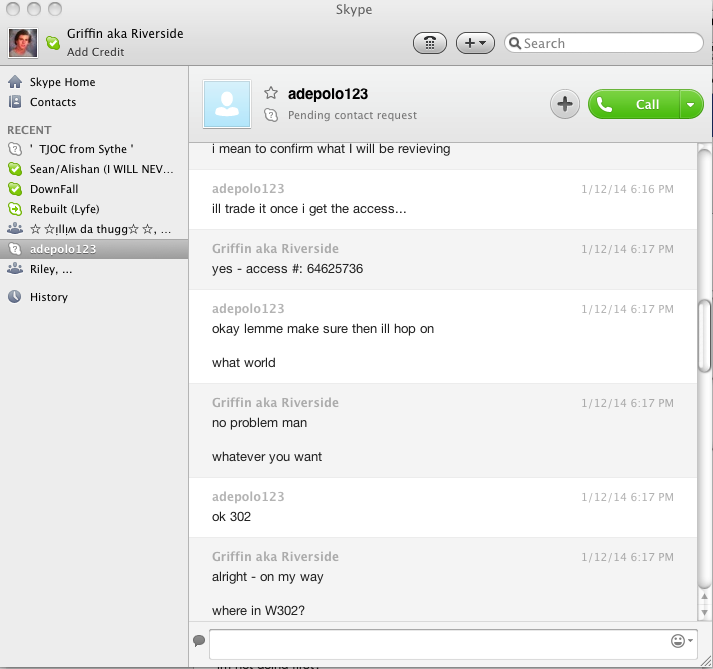The height and width of the screenshot is (669, 713).
Task: Open the add contact plus dropdown
Action: 475,43
